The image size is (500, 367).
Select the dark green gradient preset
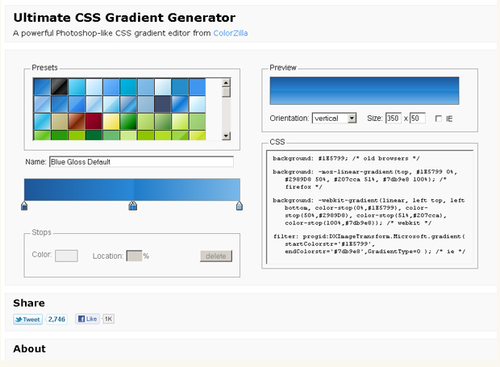(129, 121)
